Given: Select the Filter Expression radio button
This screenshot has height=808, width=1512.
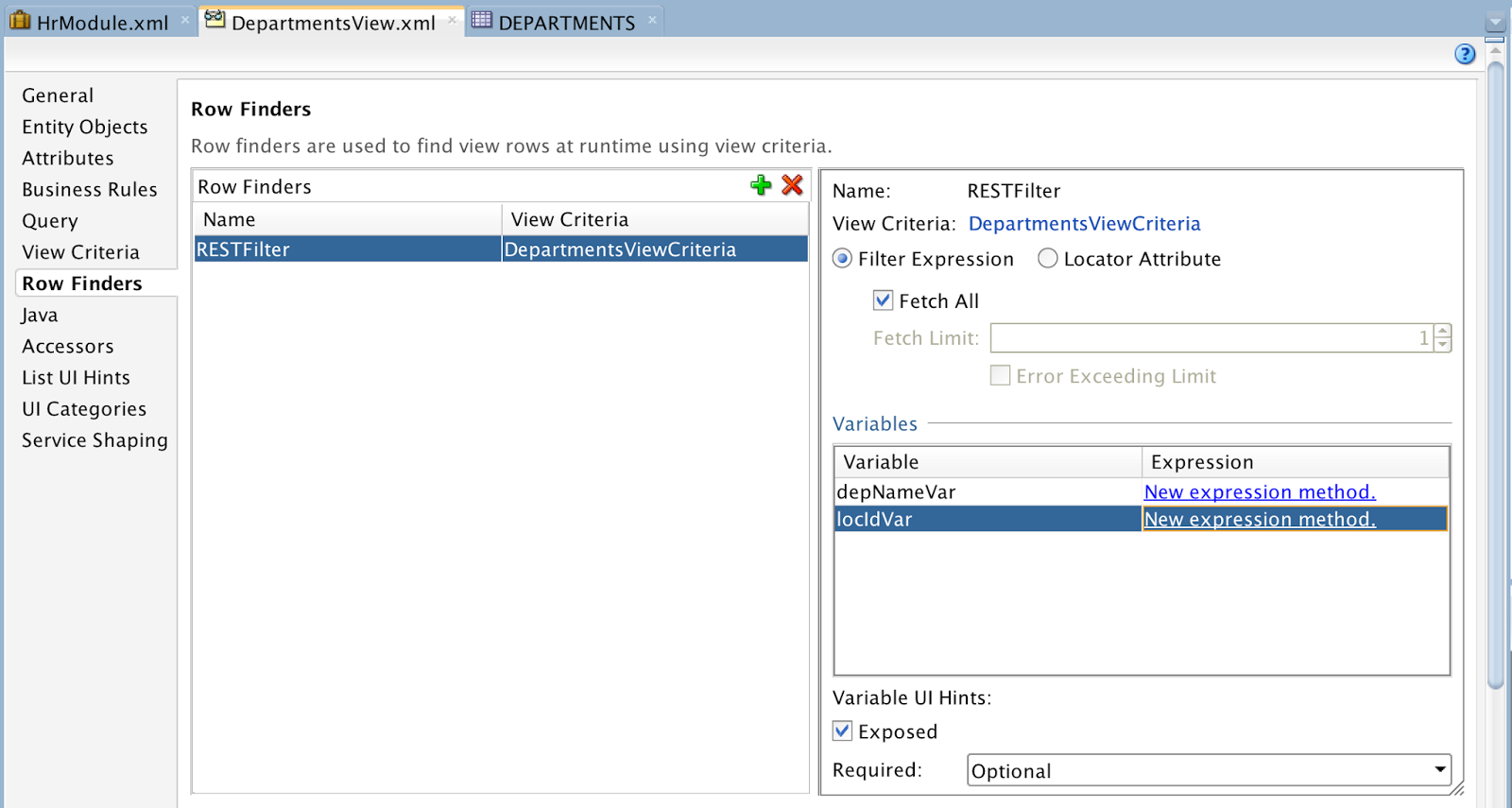Looking at the screenshot, I should (x=842, y=258).
